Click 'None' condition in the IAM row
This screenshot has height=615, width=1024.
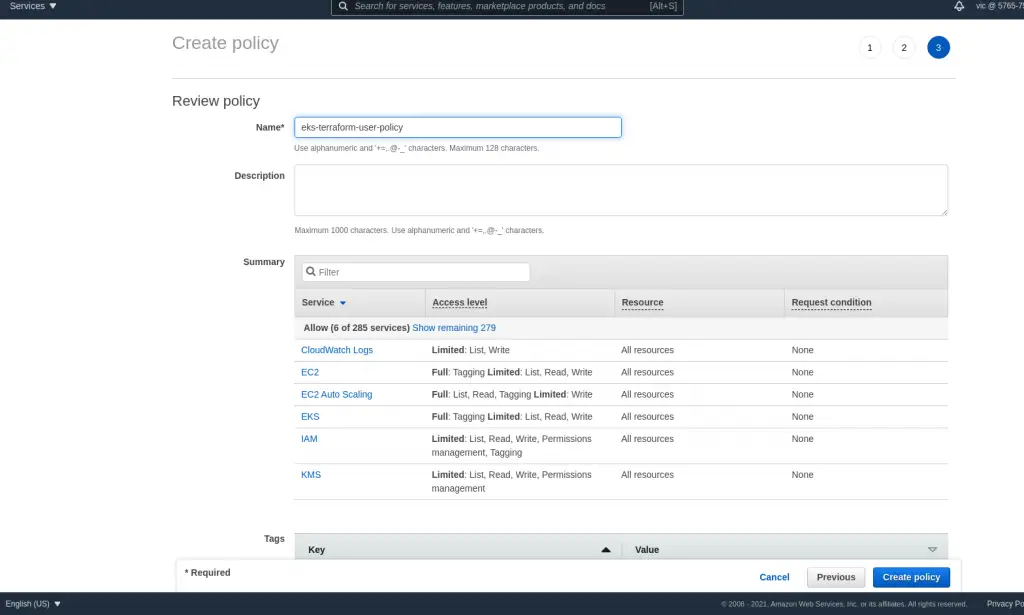(802, 439)
